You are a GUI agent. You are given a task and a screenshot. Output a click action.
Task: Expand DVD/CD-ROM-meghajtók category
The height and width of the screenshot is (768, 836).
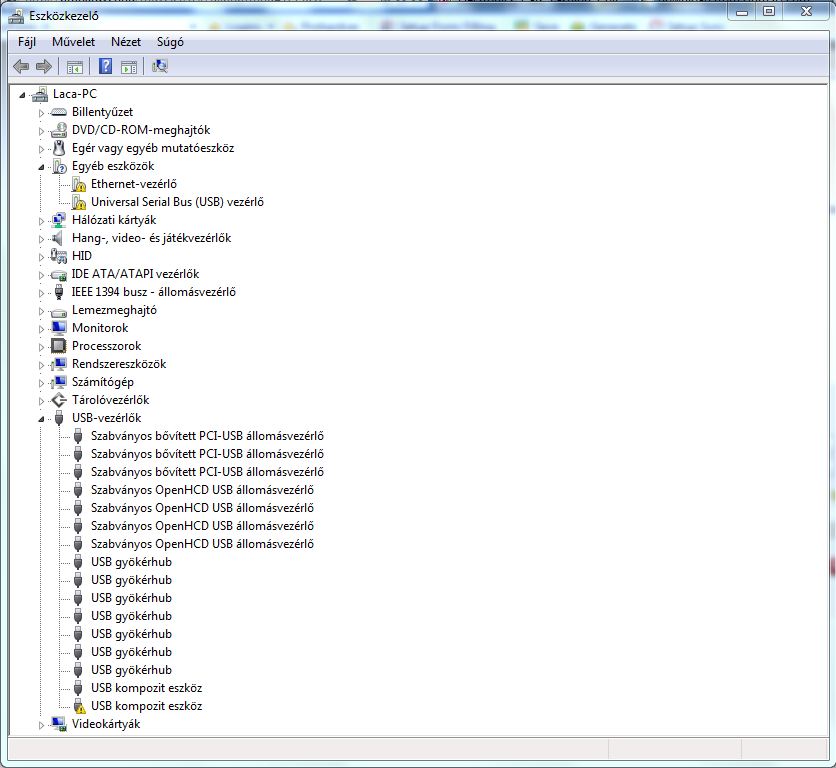41,131
